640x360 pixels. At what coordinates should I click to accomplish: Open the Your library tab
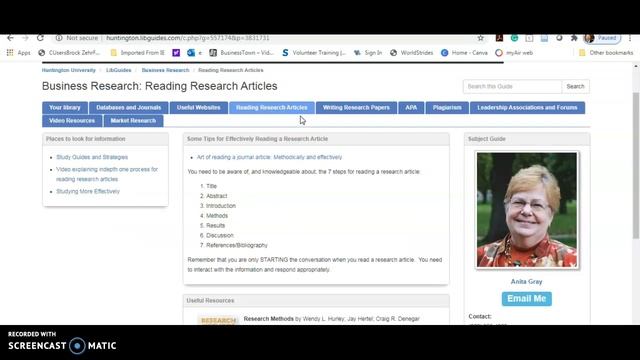(64, 108)
